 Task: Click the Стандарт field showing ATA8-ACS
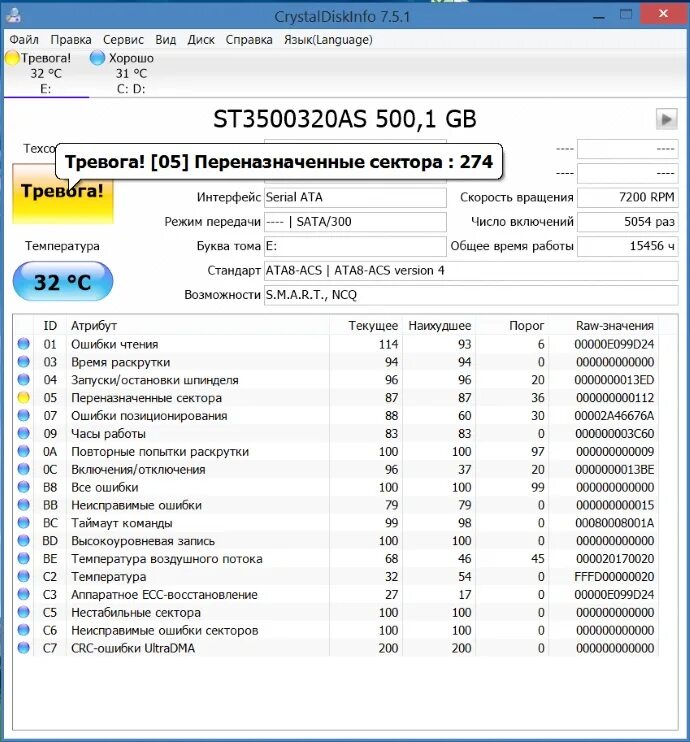[471, 271]
